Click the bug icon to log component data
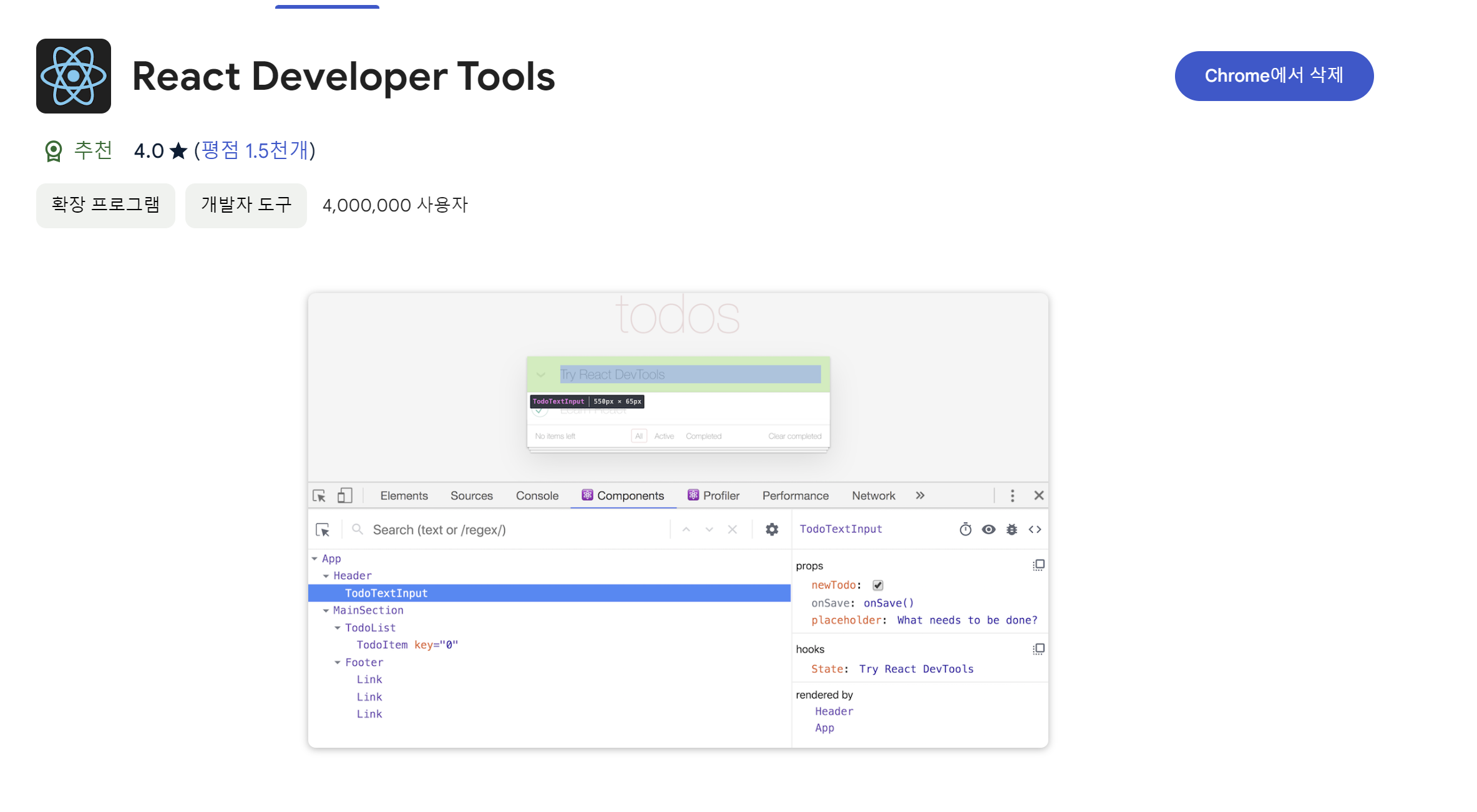1477x812 pixels. pyautogui.click(x=1012, y=529)
